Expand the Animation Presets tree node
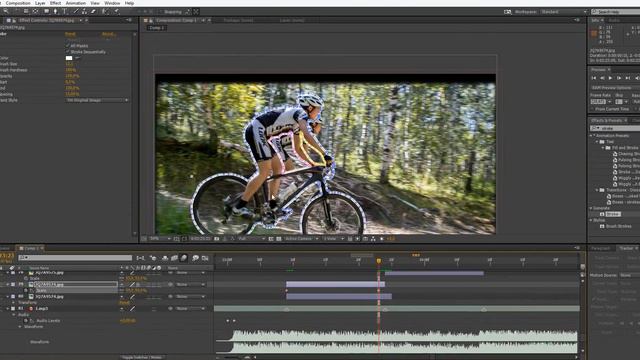 pyautogui.click(x=591, y=136)
